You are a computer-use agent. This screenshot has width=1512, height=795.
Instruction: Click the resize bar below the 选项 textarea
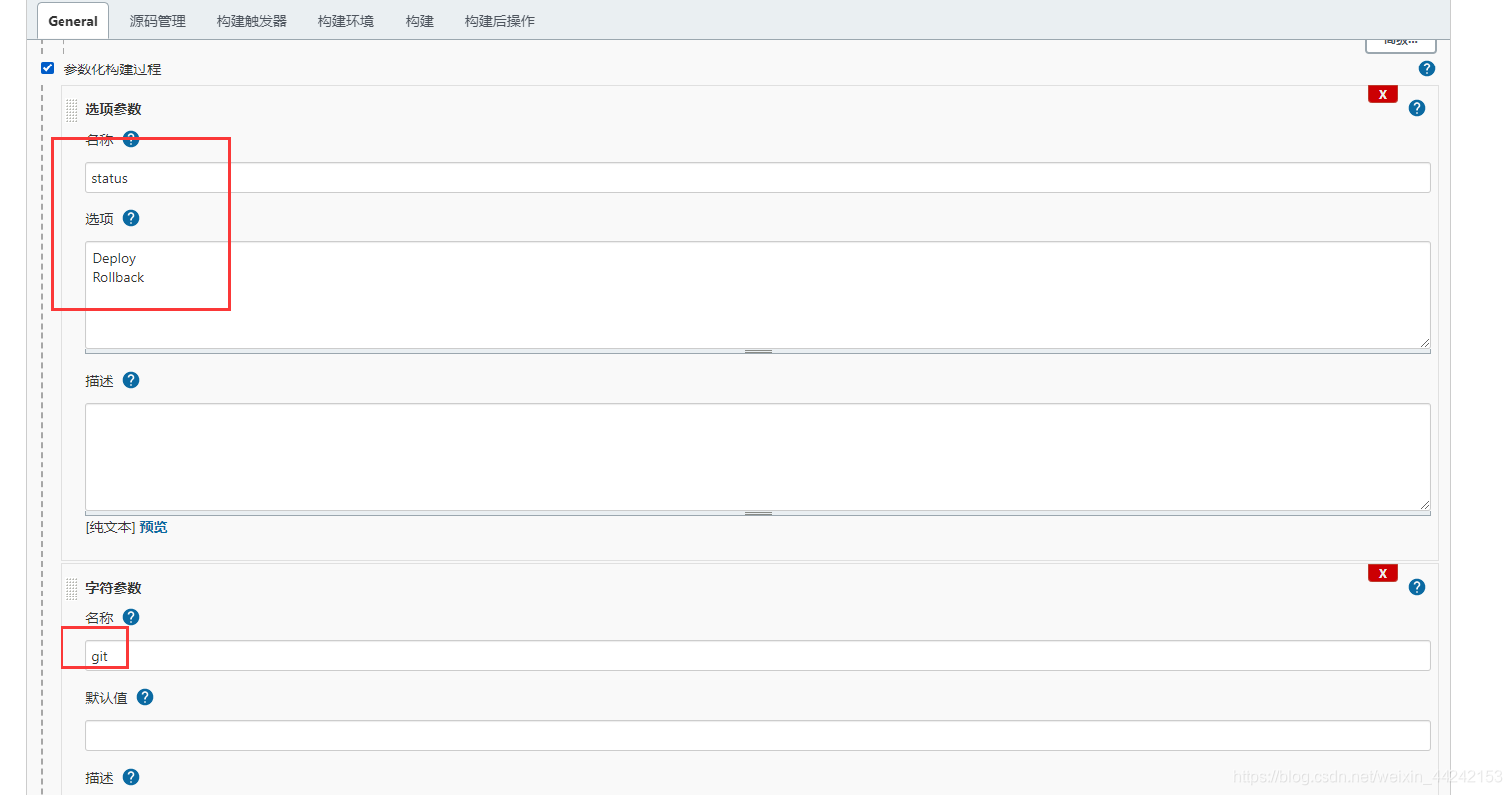(757, 351)
